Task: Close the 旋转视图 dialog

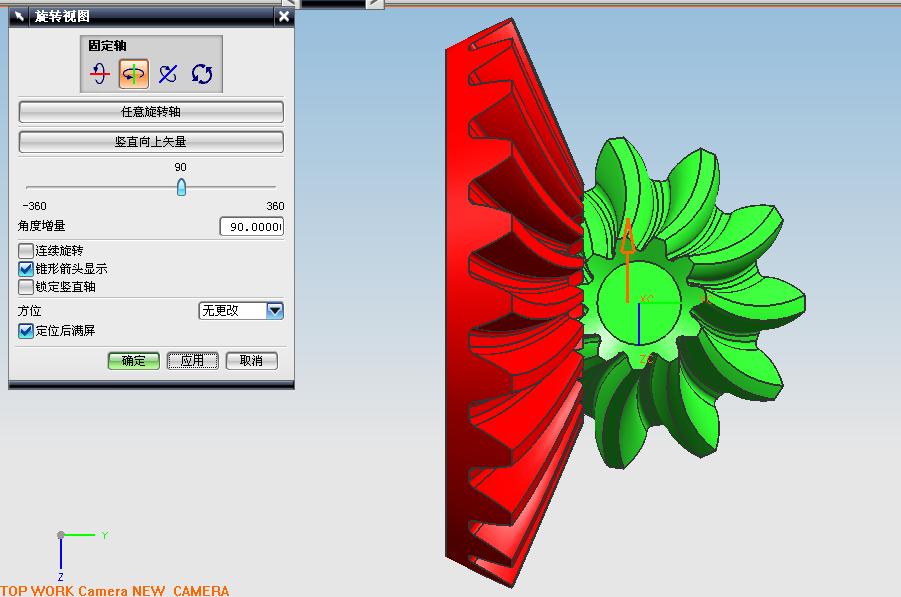Action: point(284,17)
